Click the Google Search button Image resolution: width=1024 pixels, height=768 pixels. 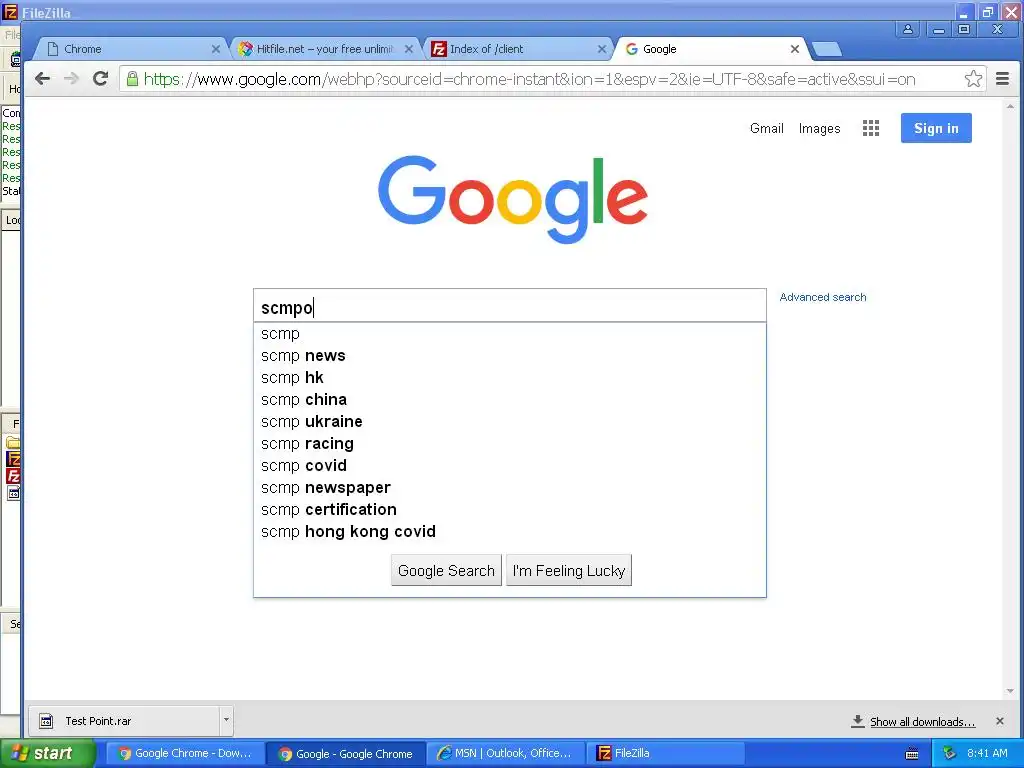446,570
